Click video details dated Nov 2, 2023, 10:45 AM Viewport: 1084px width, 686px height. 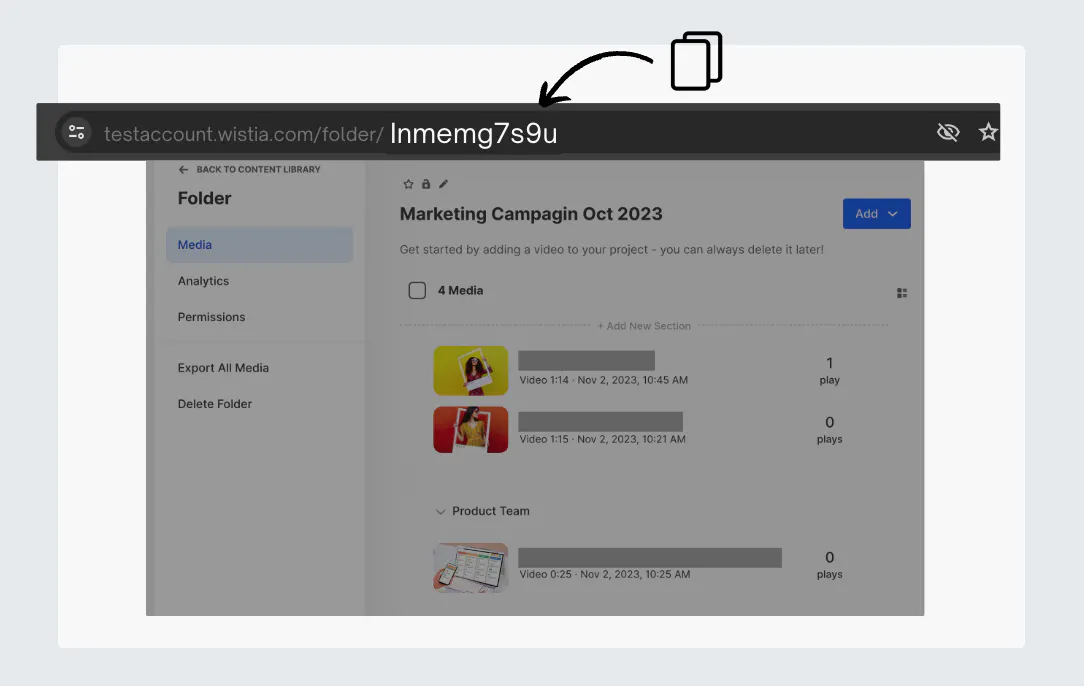[x=604, y=380]
